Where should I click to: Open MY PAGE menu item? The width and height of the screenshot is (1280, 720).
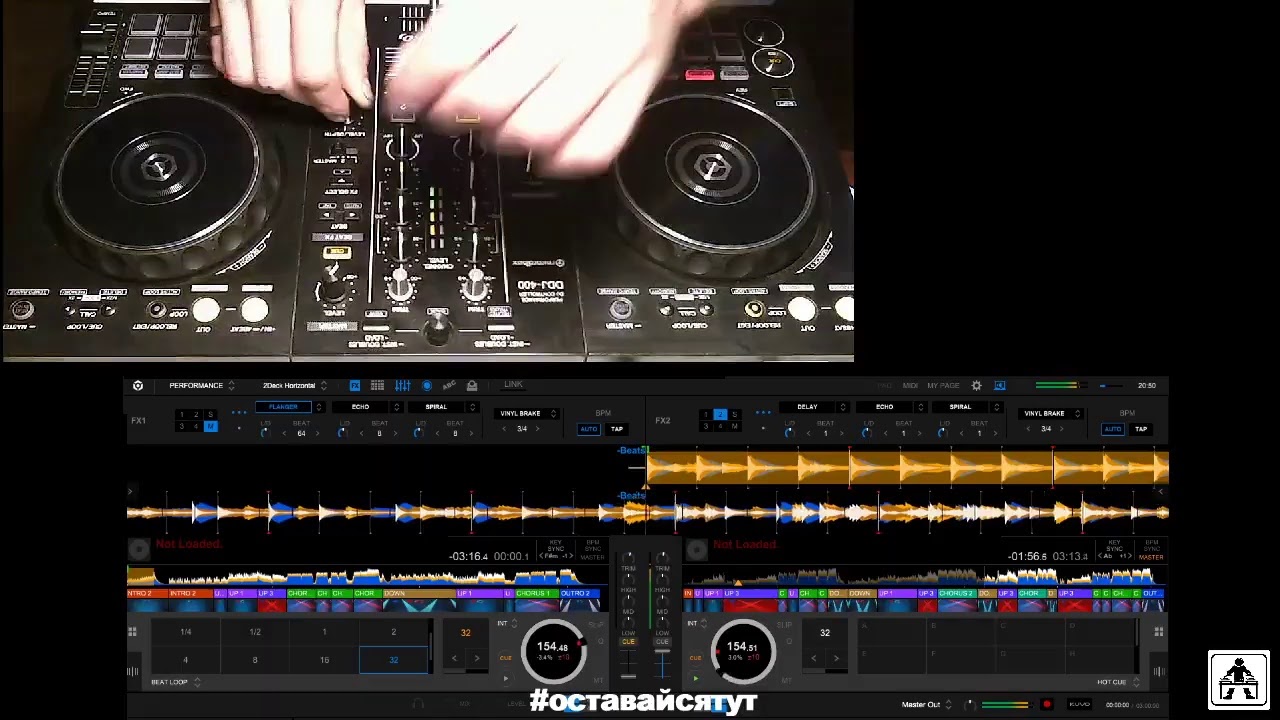pyautogui.click(x=943, y=385)
